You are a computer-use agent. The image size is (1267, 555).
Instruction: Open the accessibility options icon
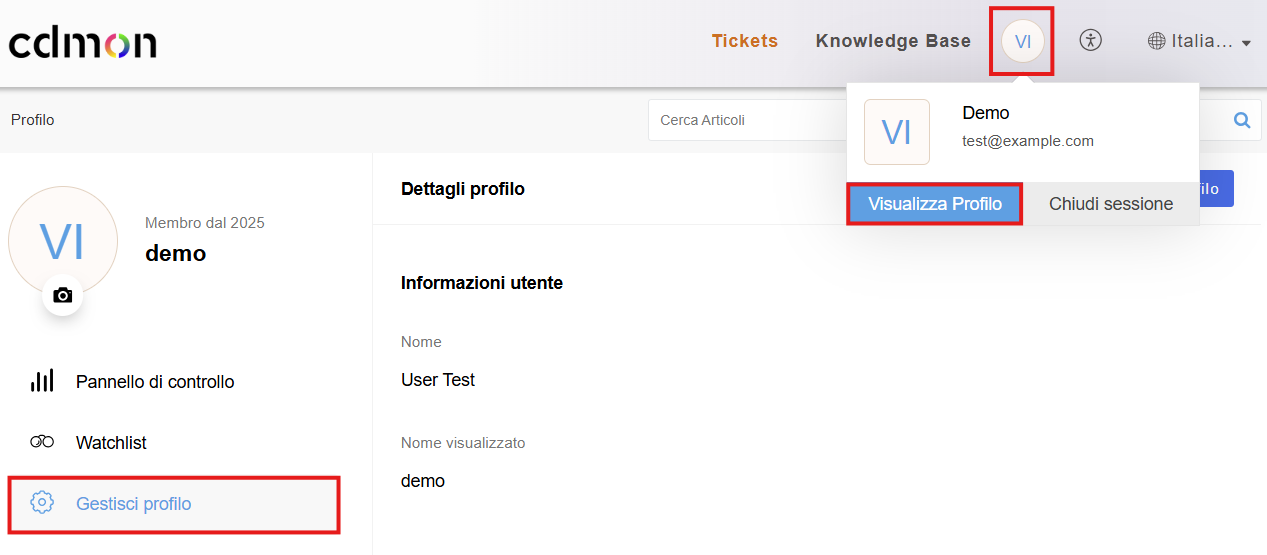pos(1090,41)
